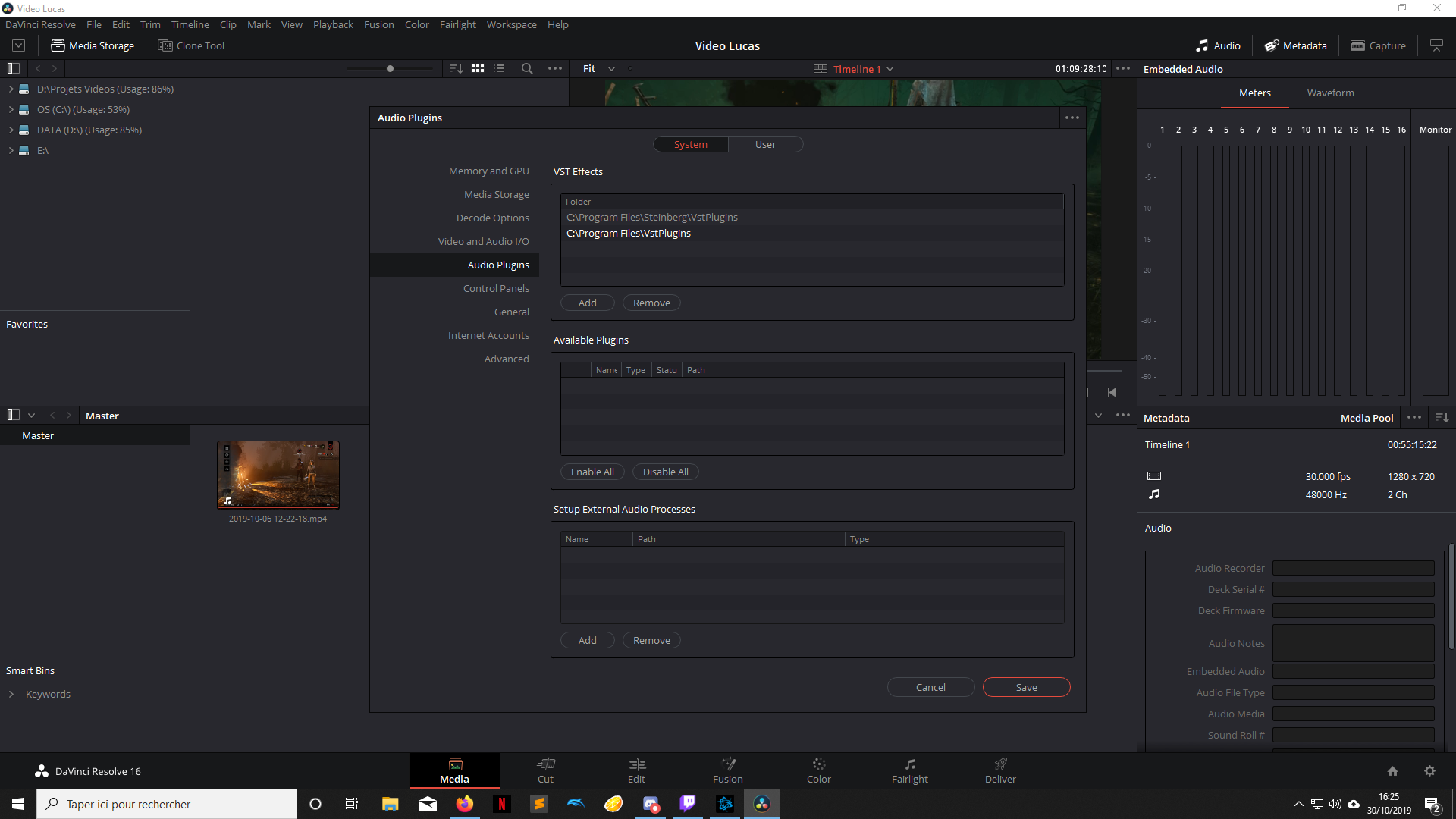Click Cancel to close Audio Plugins dialog
The height and width of the screenshot is (819, 1456).
click(930, 687)
